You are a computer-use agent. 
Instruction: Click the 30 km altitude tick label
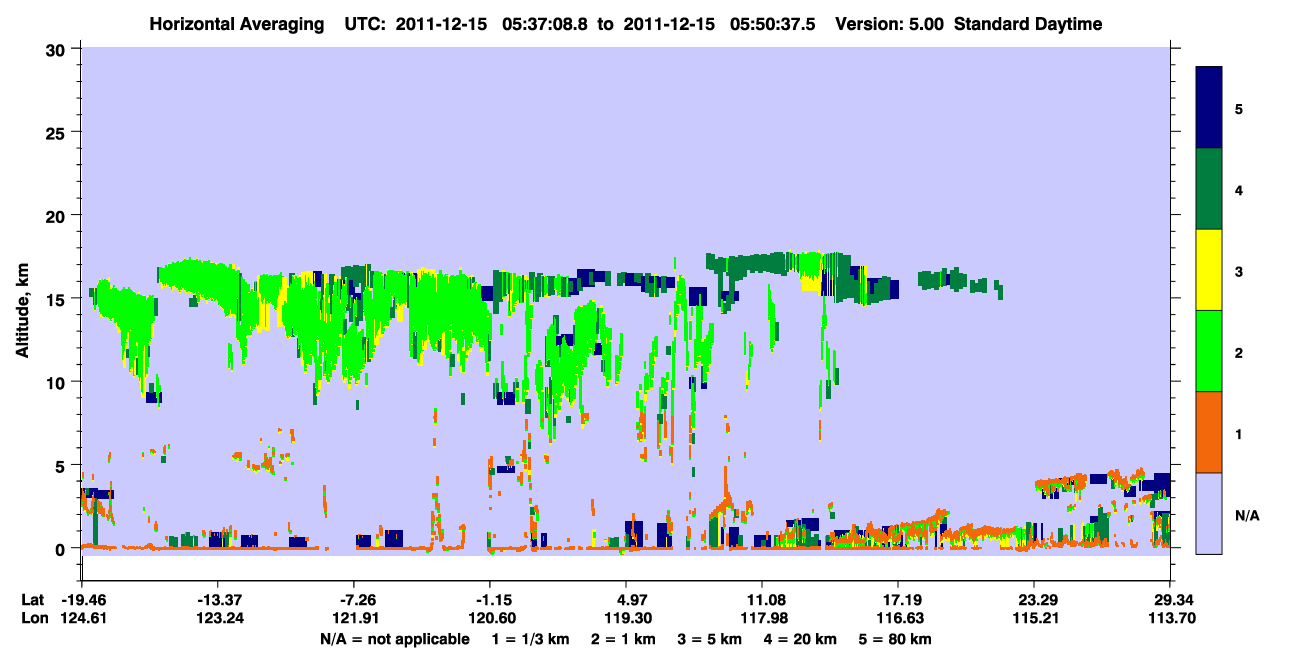coord(57,49)
